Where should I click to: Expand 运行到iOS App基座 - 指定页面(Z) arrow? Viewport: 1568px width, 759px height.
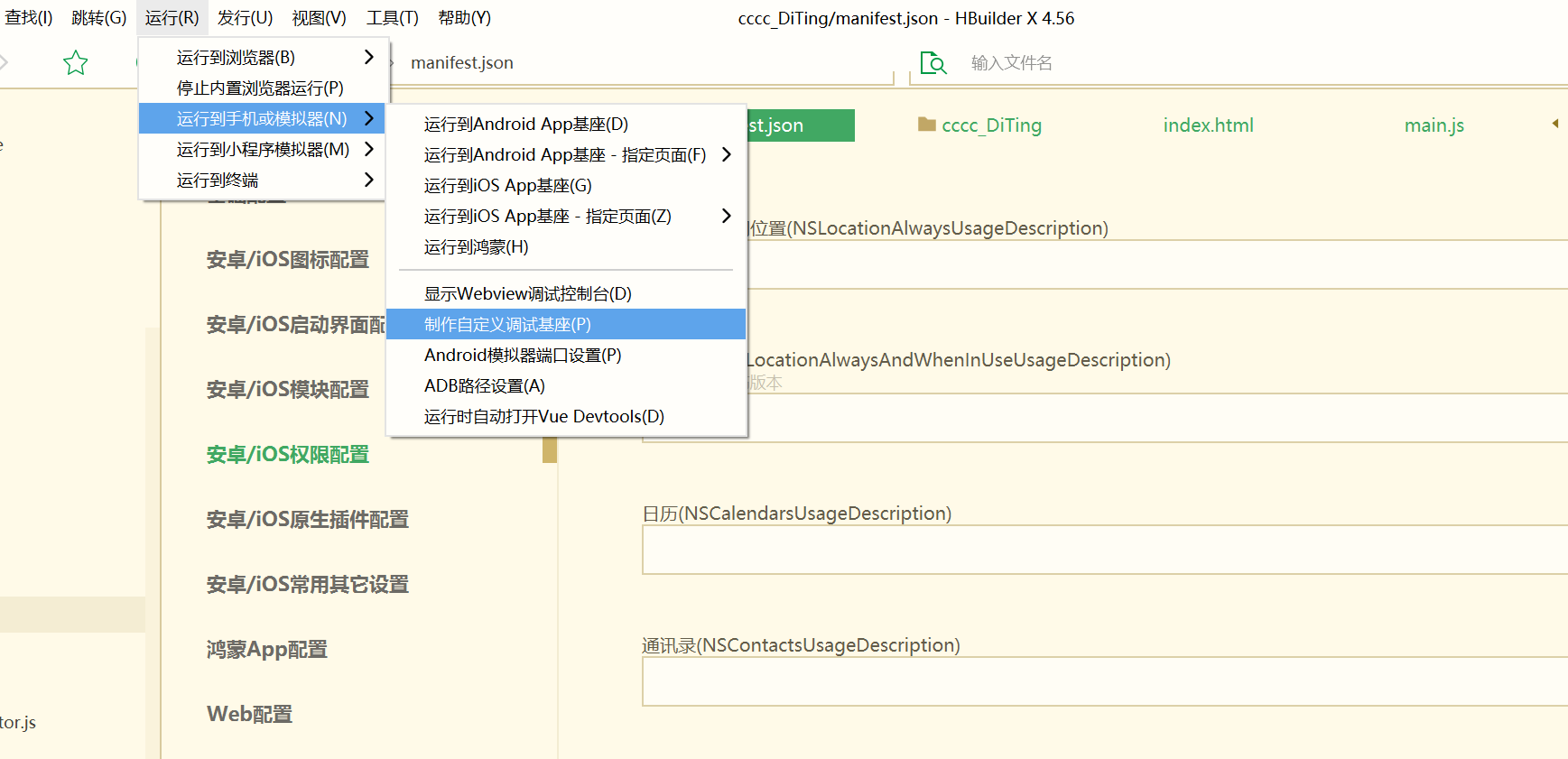pos(727,216)
